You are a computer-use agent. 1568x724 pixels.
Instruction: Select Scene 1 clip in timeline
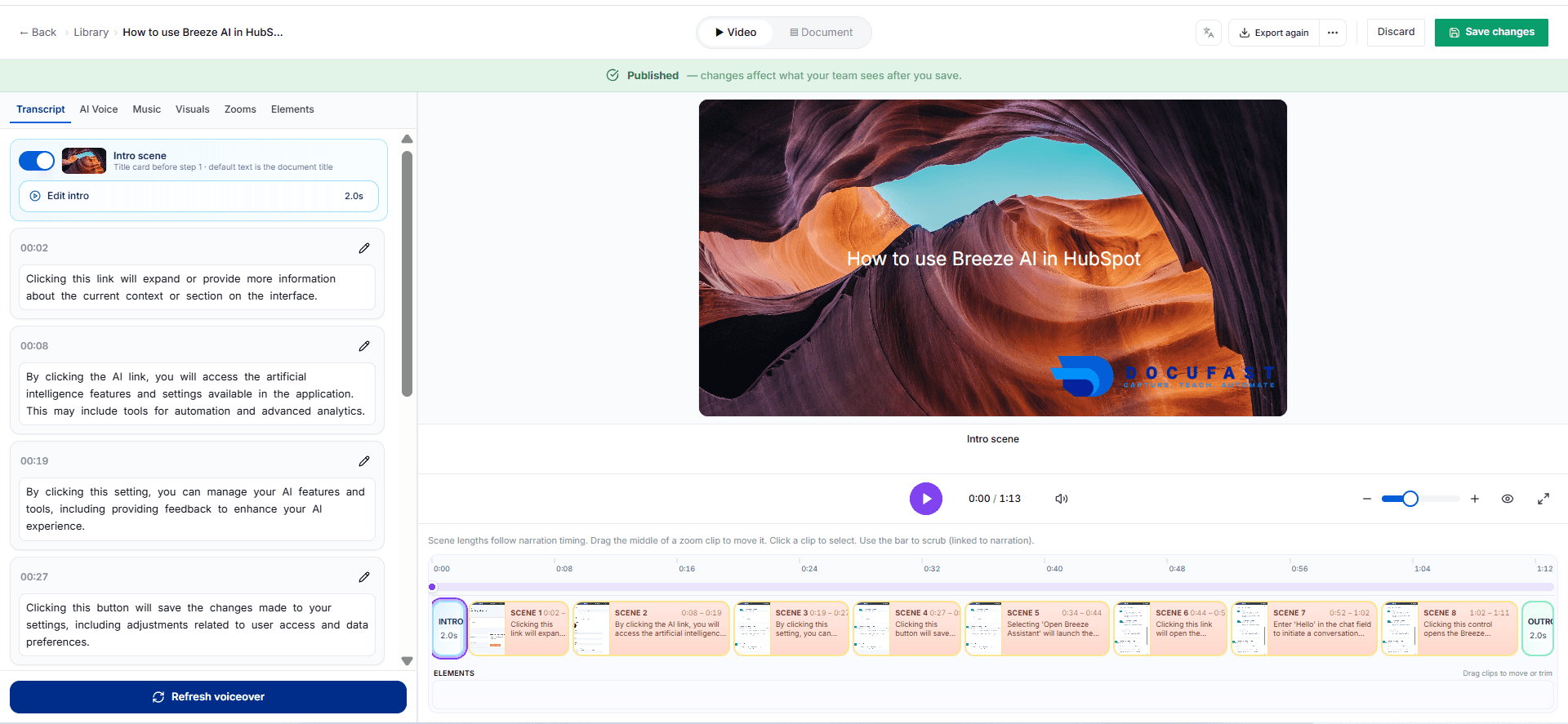coord(519,629)
